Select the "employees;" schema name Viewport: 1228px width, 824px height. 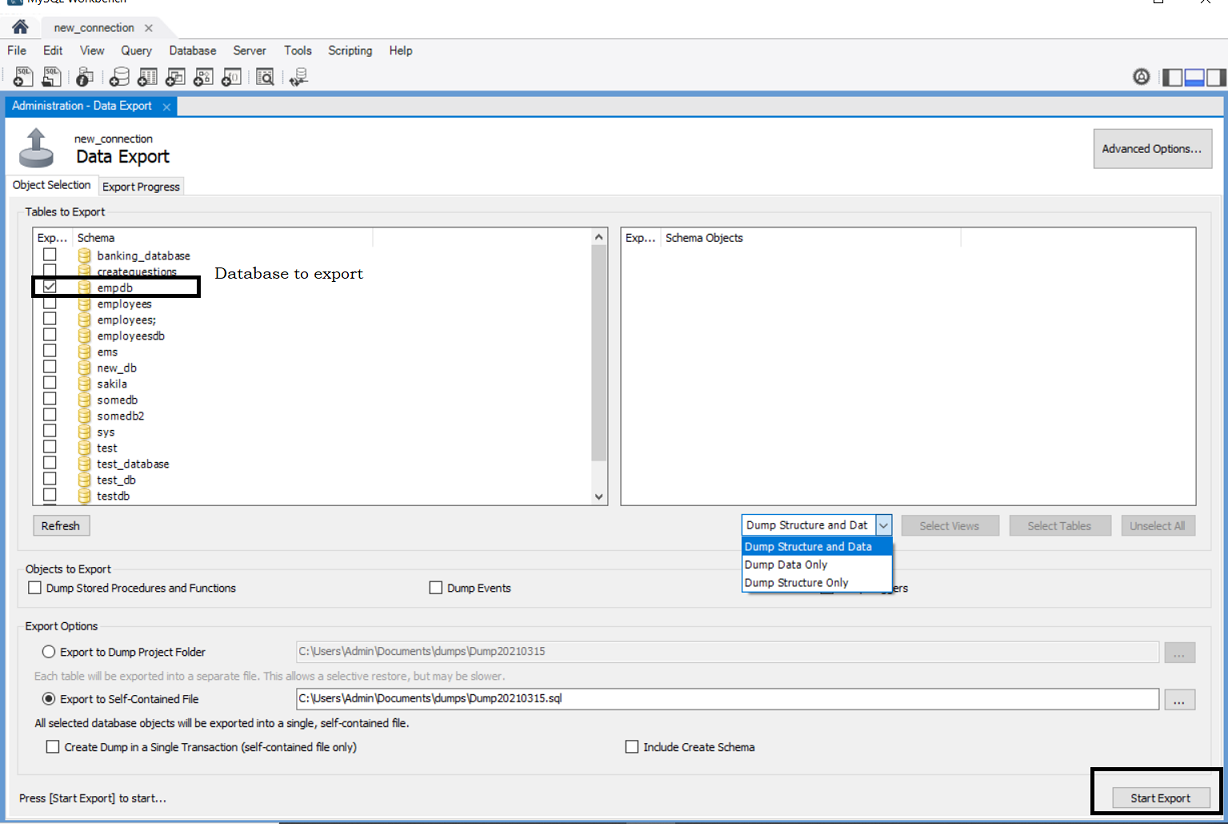pos(126,320)
